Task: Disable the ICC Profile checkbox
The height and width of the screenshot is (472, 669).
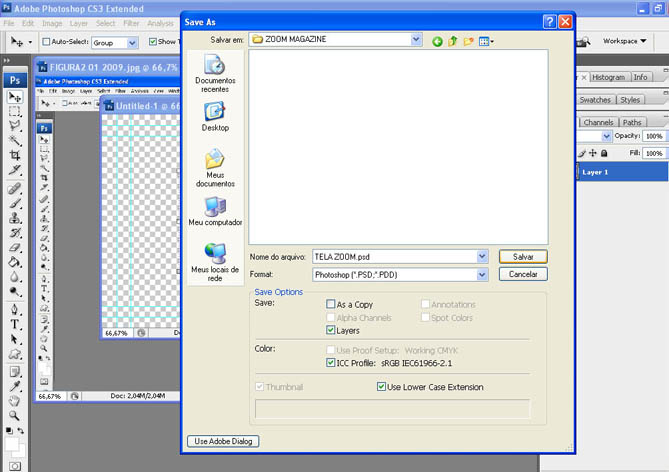Action: point(332,363)
